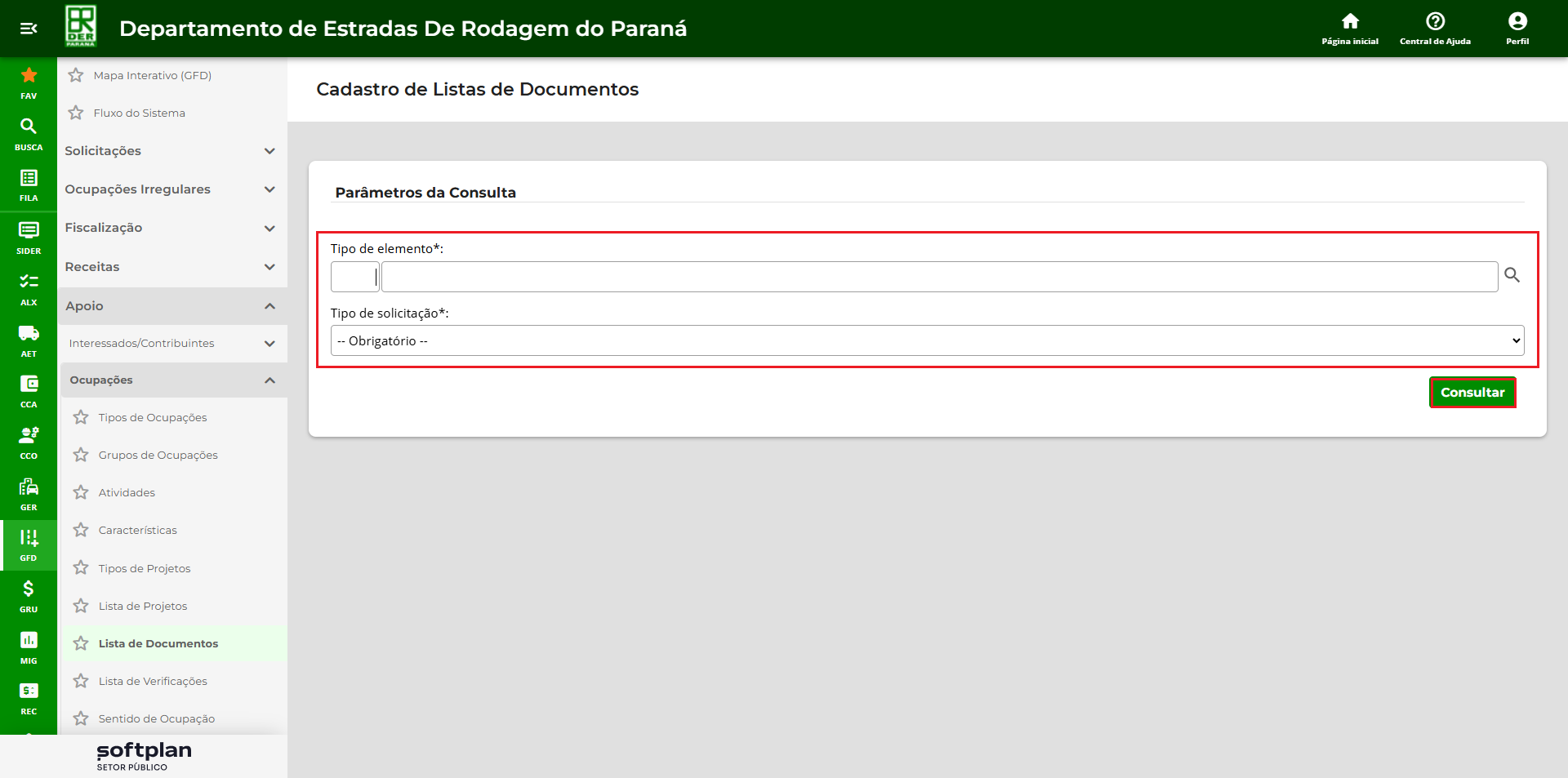1568x778 pixels.
Task: Open the AET truck icon module
Action: 29,340
